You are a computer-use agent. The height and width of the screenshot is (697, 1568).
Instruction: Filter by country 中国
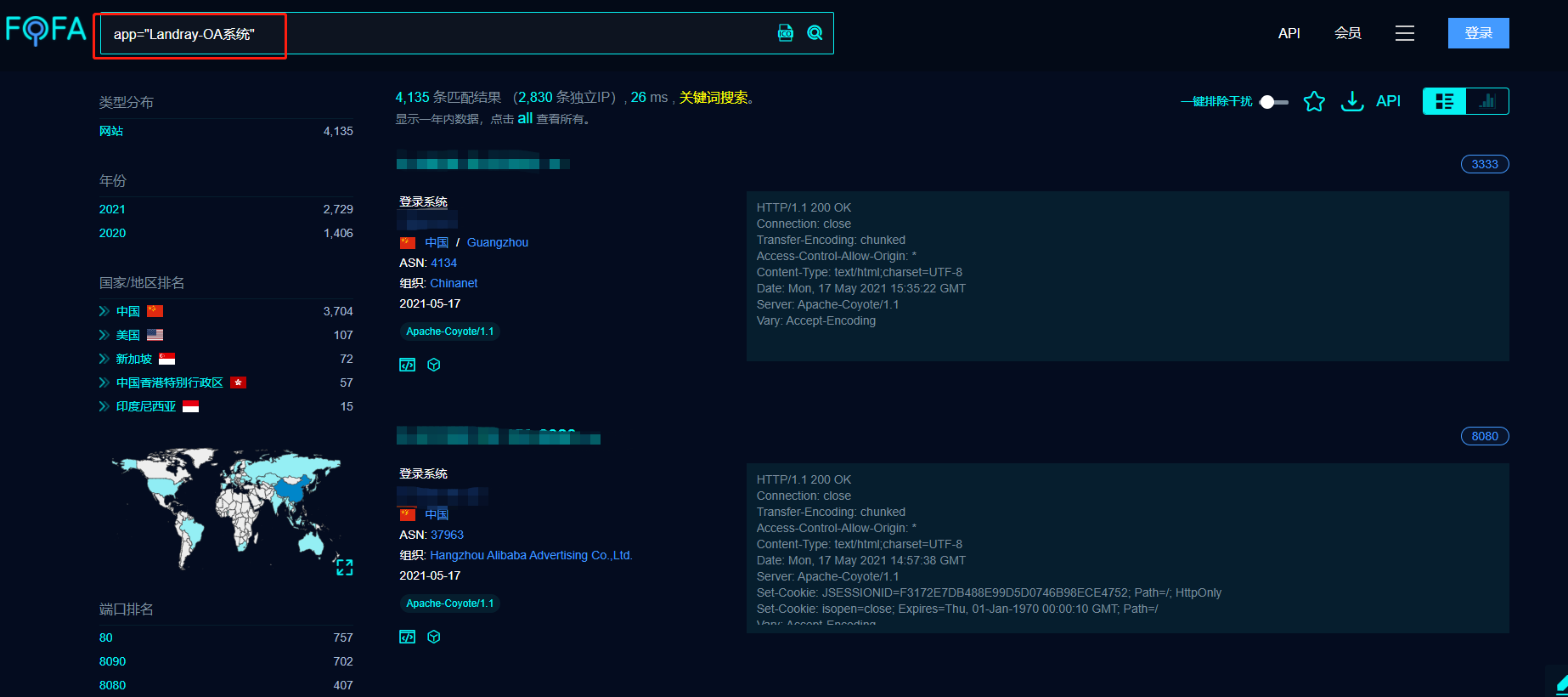coord(128,311)
